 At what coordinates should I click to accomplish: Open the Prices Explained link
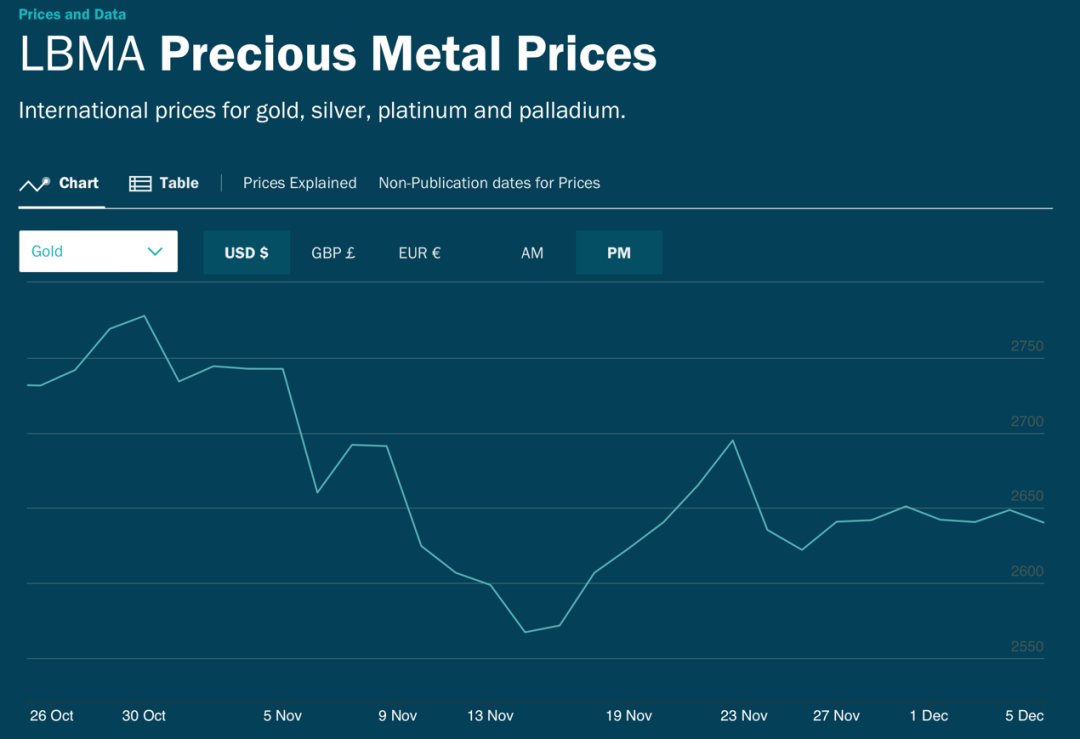tap(300, 183)
